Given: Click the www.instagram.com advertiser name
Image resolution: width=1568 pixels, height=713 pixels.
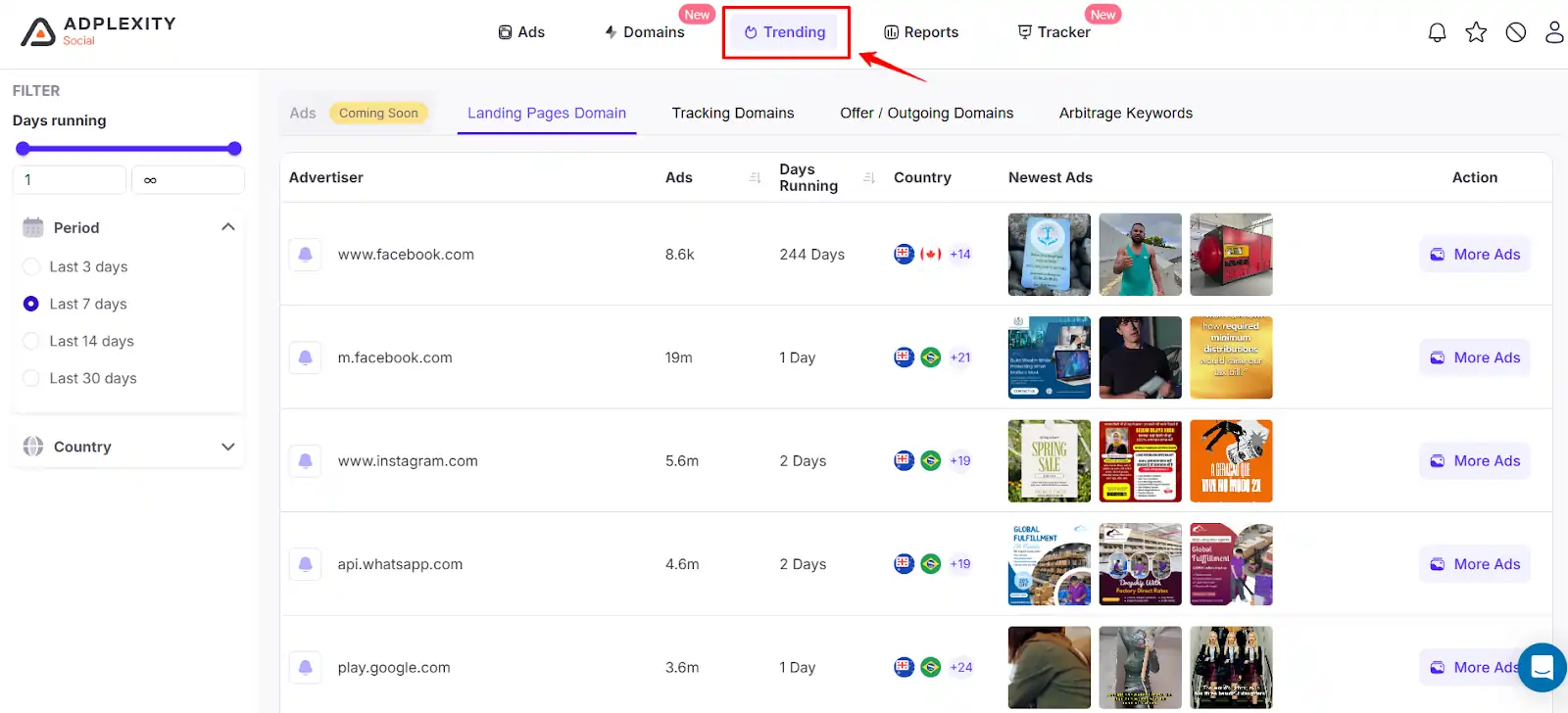Looking at the screenshot, I should click(x=408, y=460).
